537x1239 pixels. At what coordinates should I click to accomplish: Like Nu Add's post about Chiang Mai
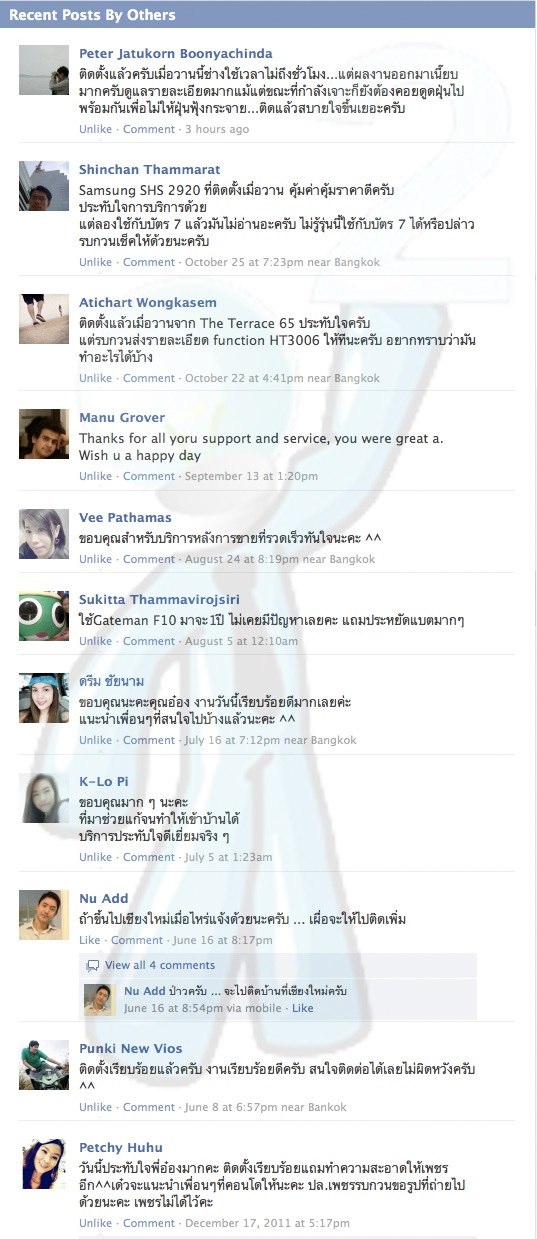pos(90,941)
